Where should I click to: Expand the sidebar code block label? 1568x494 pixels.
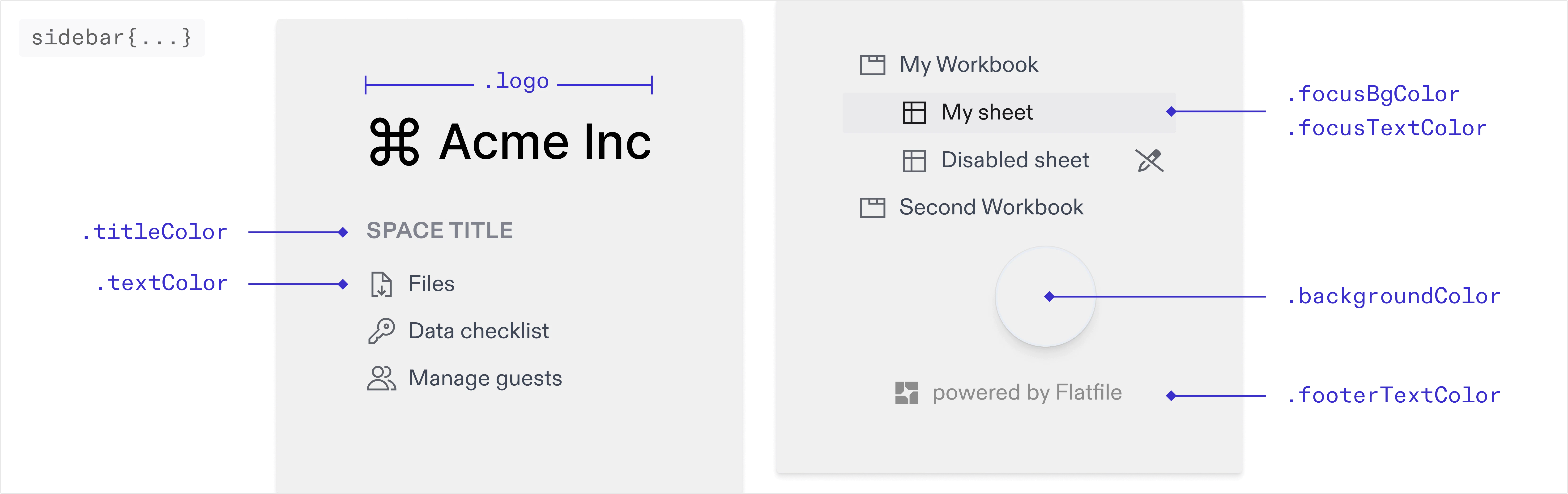tap(113, 38)
